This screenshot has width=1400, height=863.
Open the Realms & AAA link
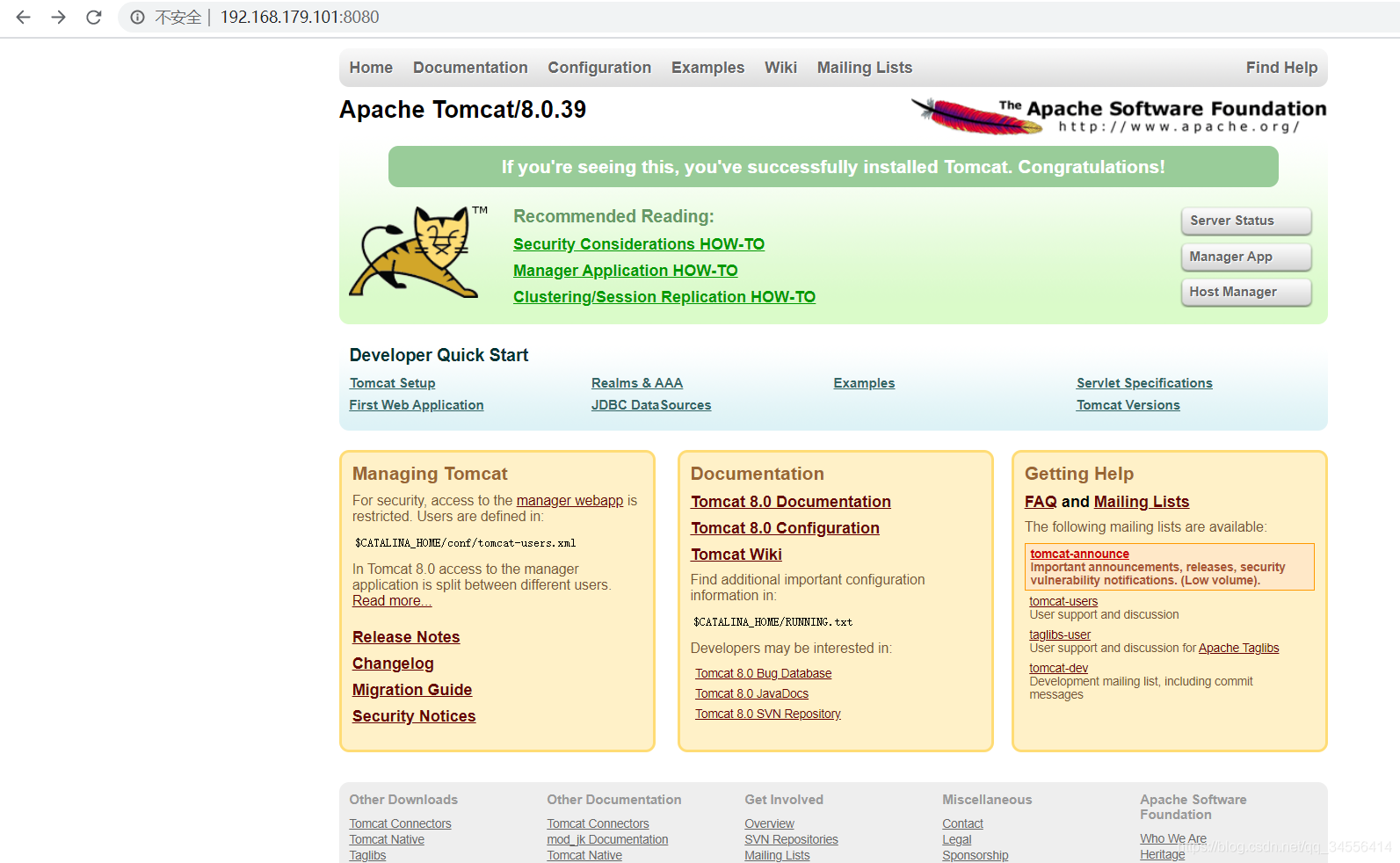point(637,383)
